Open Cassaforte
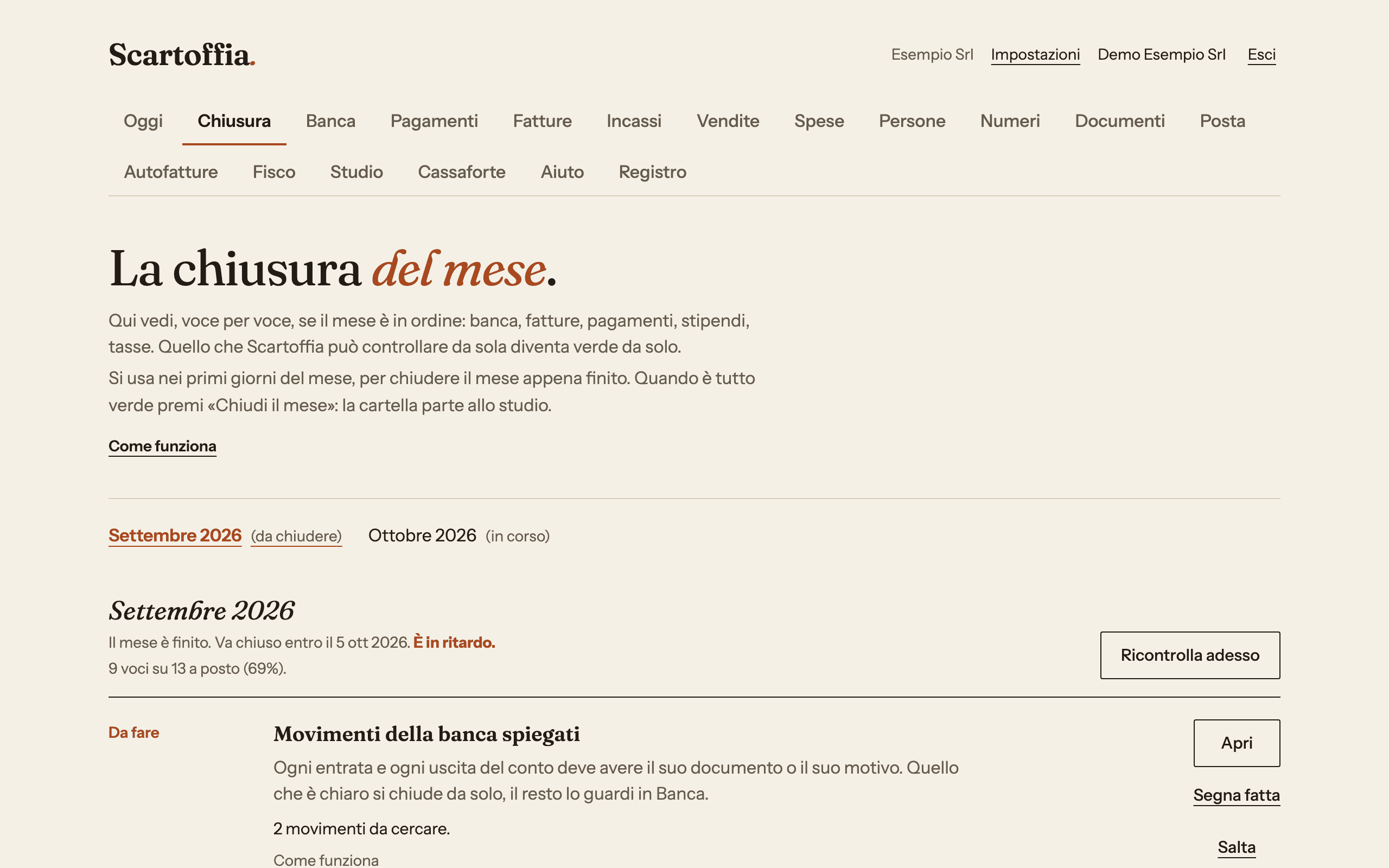 click(x=462, y=172)
